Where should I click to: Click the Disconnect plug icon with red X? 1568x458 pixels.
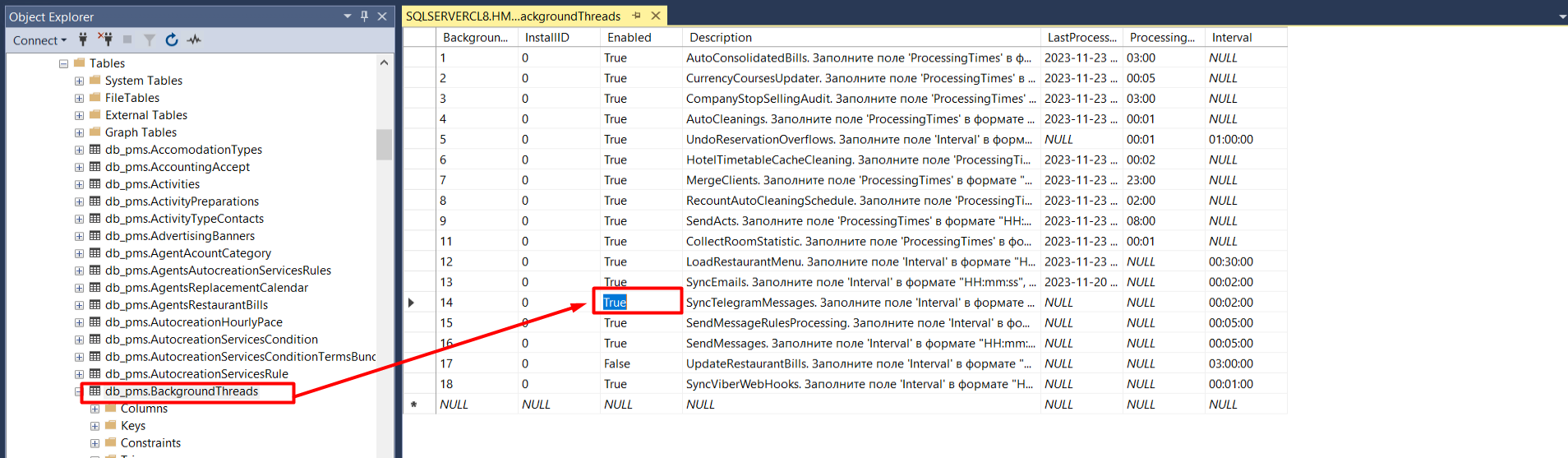pyautogui.click(x=104, y=39)
